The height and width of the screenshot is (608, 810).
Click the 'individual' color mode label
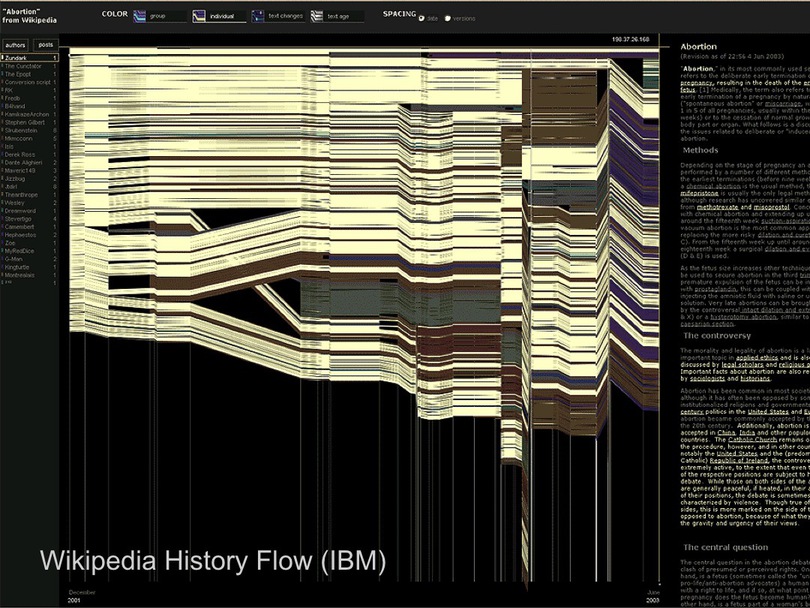point(222,17)
